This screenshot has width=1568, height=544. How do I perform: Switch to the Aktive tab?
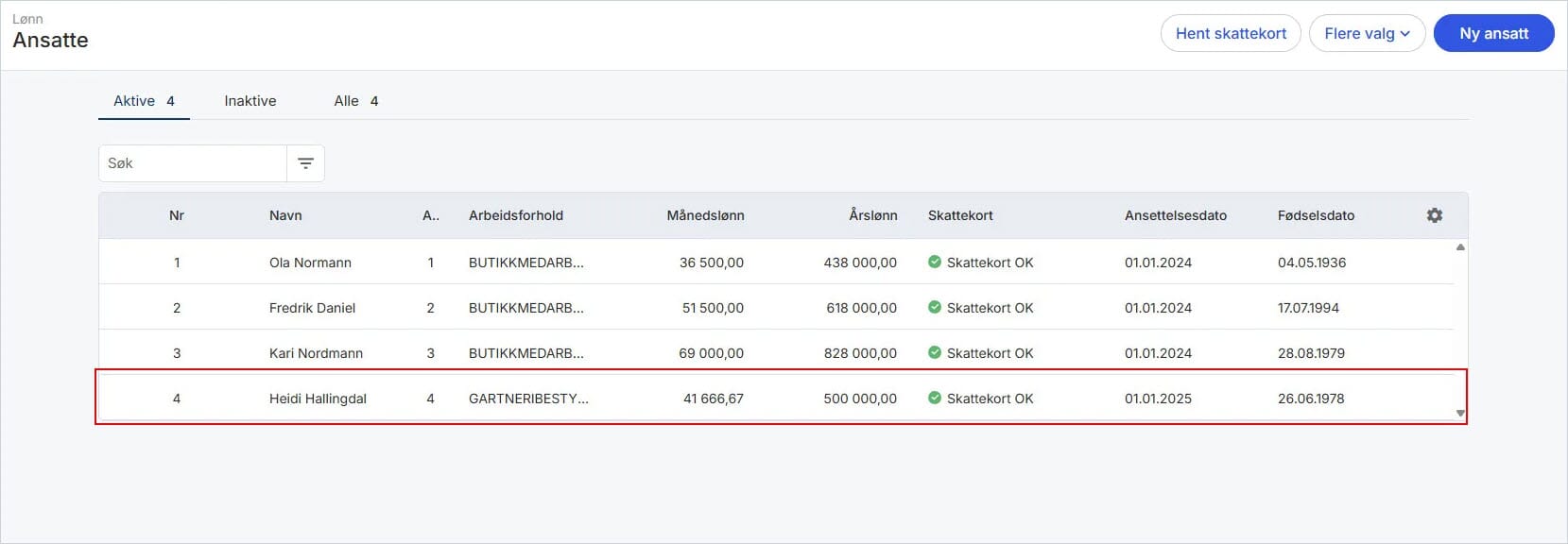coord(144,101)
